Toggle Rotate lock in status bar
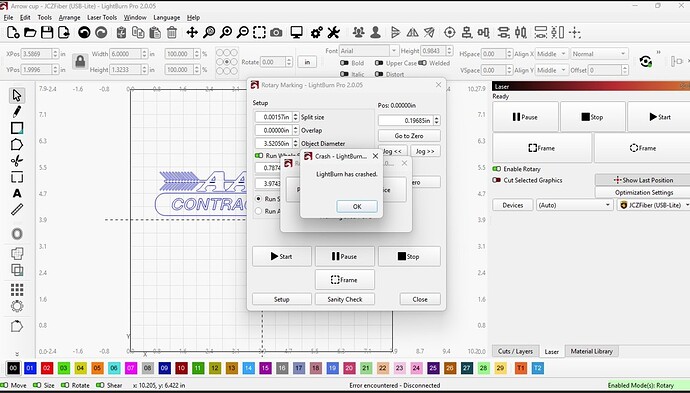This screenshot has width=690, height=393. point(65,385)
